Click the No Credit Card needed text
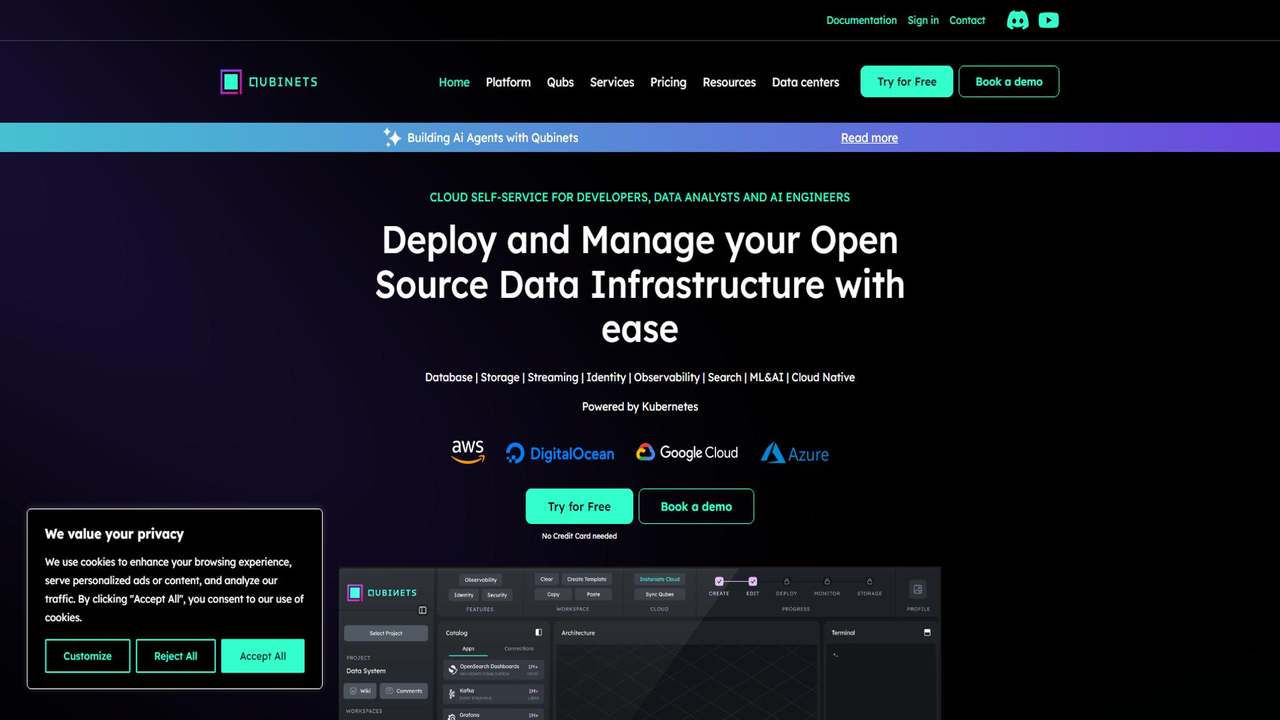The width and height of the screenshot is (1280, 720). [x=579, y=536]
